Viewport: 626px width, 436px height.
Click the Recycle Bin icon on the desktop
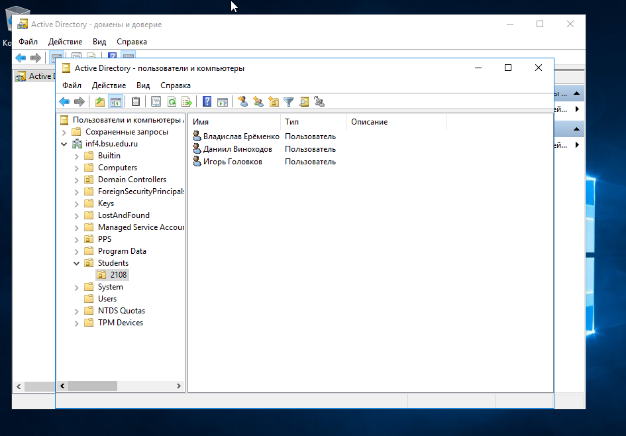point(16,18)
